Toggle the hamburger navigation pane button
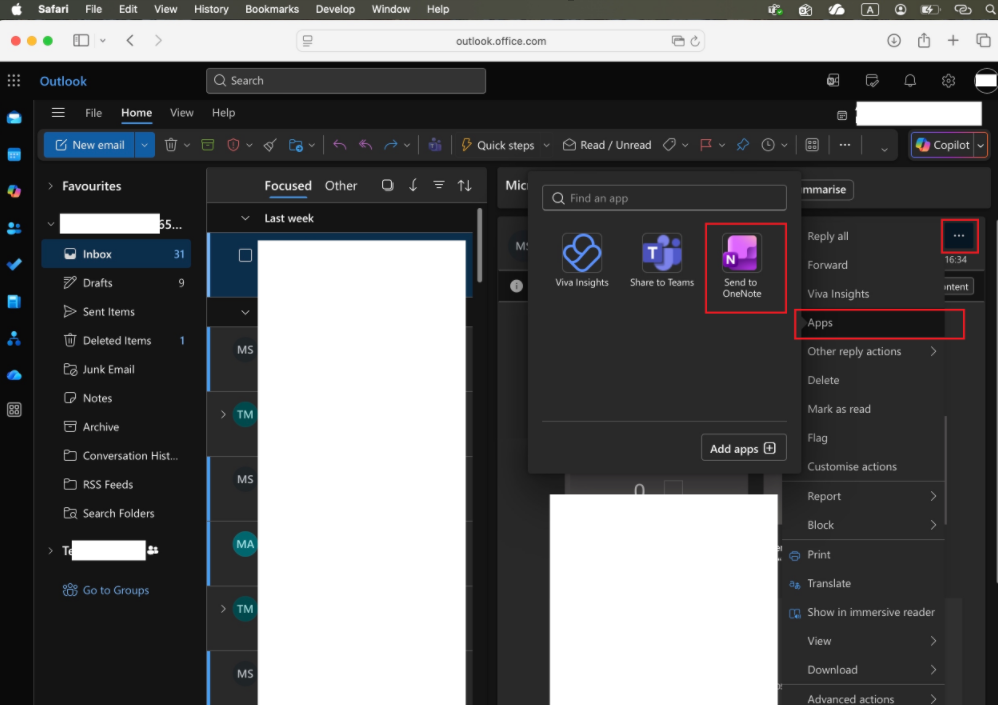Screen dimensions: 998x705 pos(58,113)
